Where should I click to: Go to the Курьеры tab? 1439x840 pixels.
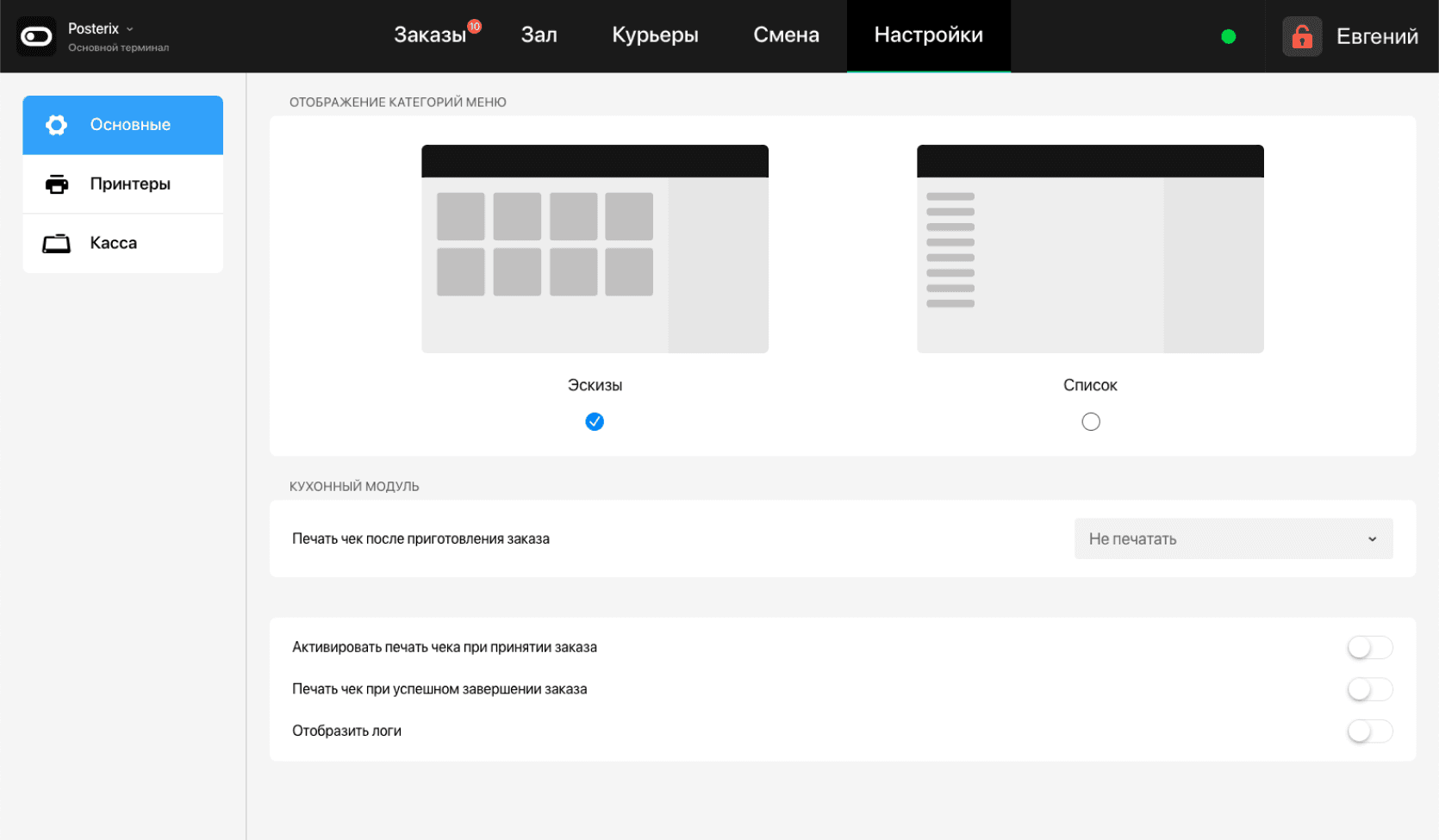pyautogui.click(x=655, y=35)
